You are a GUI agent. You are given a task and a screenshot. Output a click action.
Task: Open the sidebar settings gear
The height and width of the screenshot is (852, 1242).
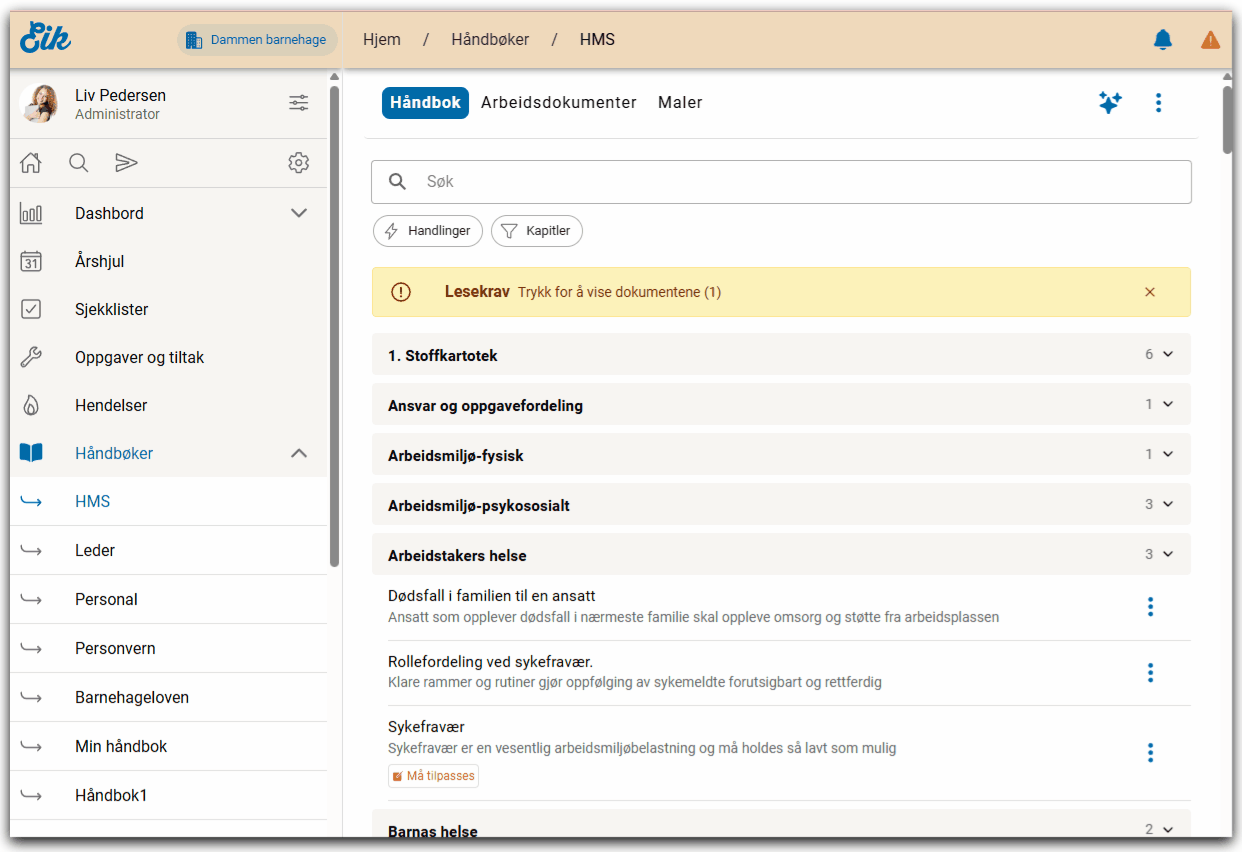point(298,163)
